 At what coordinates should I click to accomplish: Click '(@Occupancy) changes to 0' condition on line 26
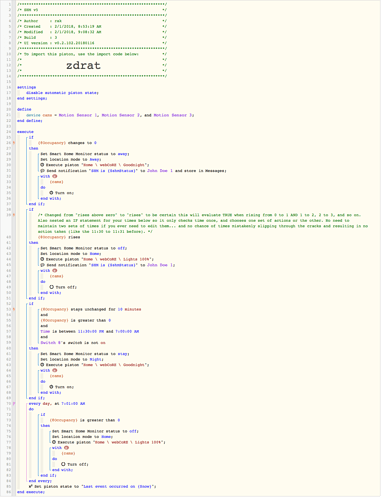pyautogui.click(x=67, y=143)
